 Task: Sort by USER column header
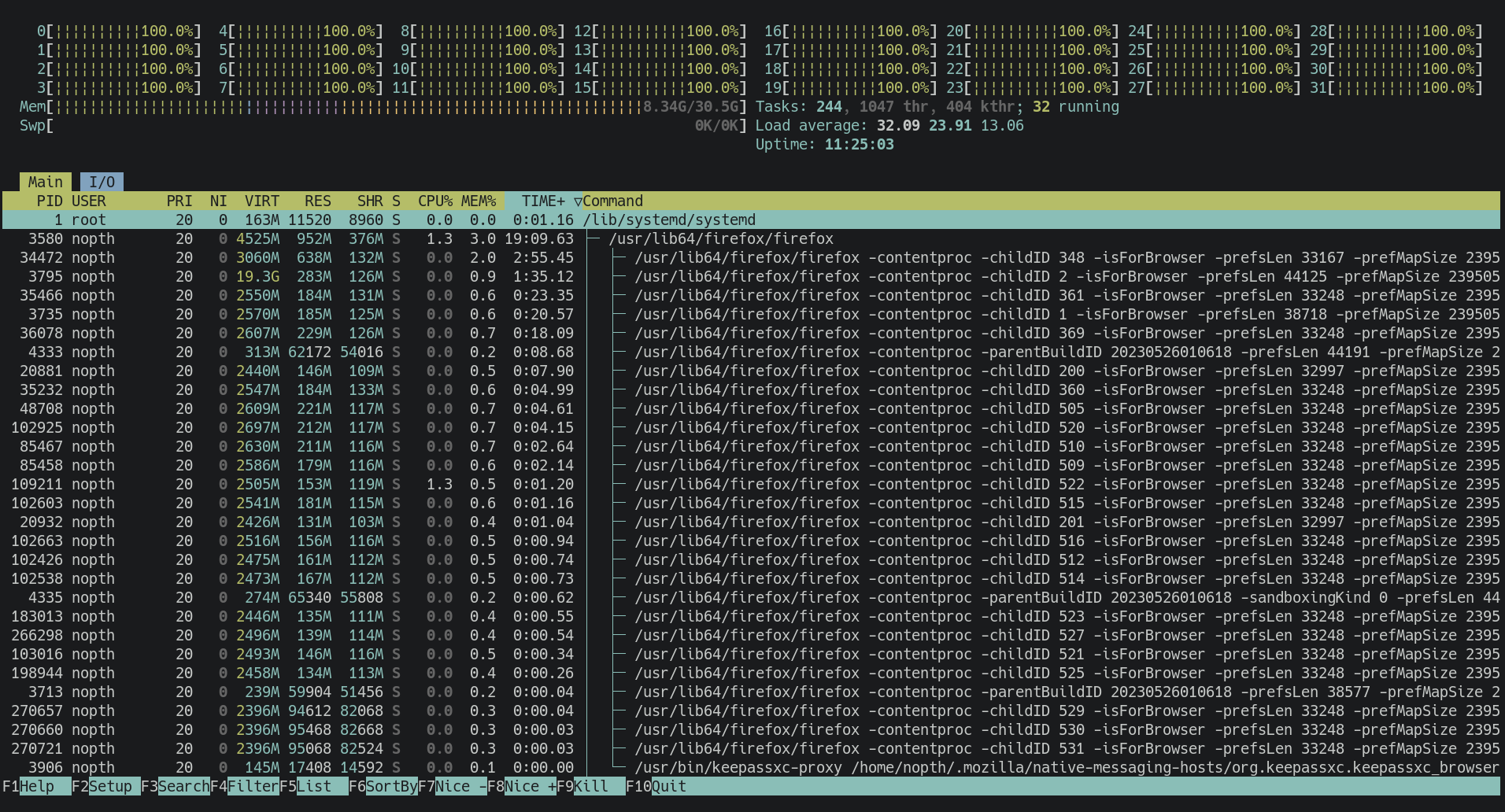(x=89, y=201)
